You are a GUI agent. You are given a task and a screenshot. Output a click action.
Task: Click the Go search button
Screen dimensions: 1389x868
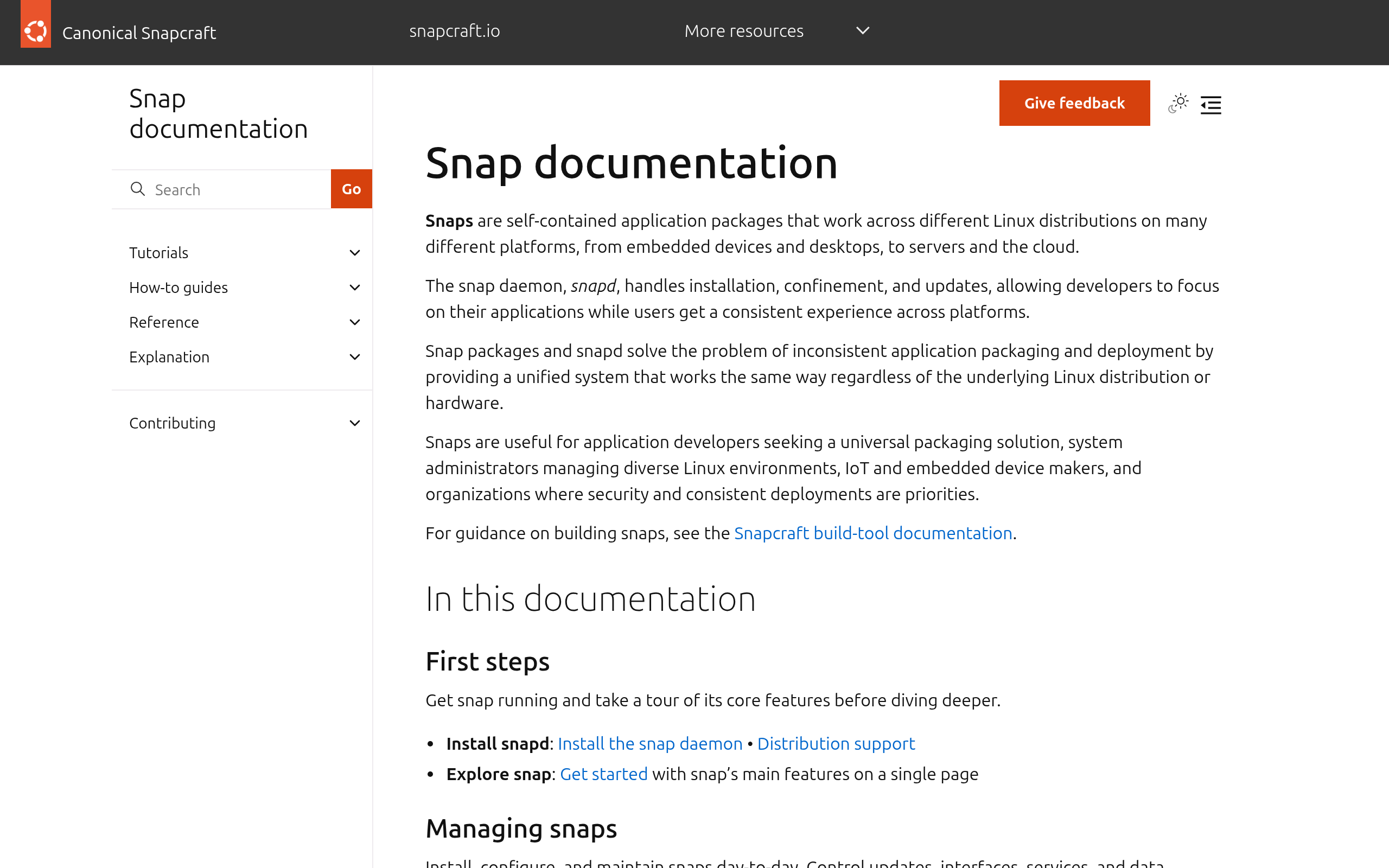351,189
